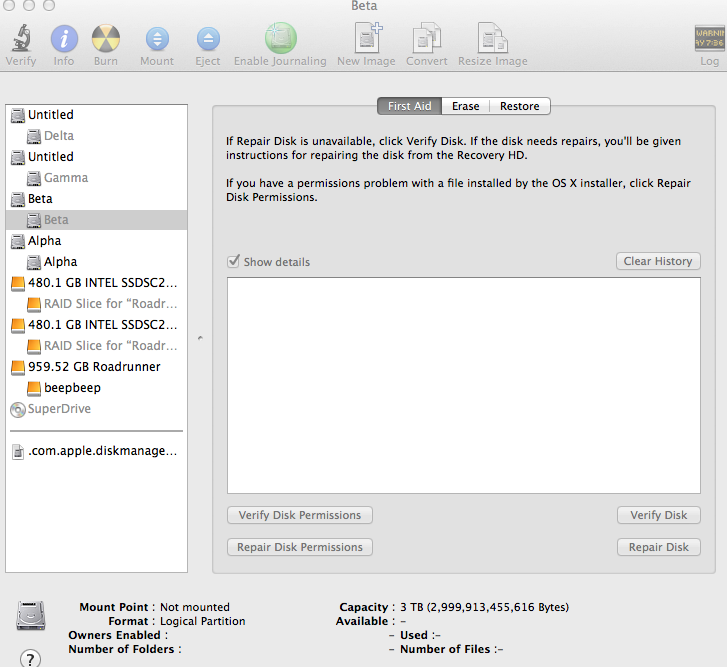Image resolution: width=727 pixels, height=667 pixels.
Task: Select the highlighted Beta volume
Action: pyautogui.click(x=96, y=220)
